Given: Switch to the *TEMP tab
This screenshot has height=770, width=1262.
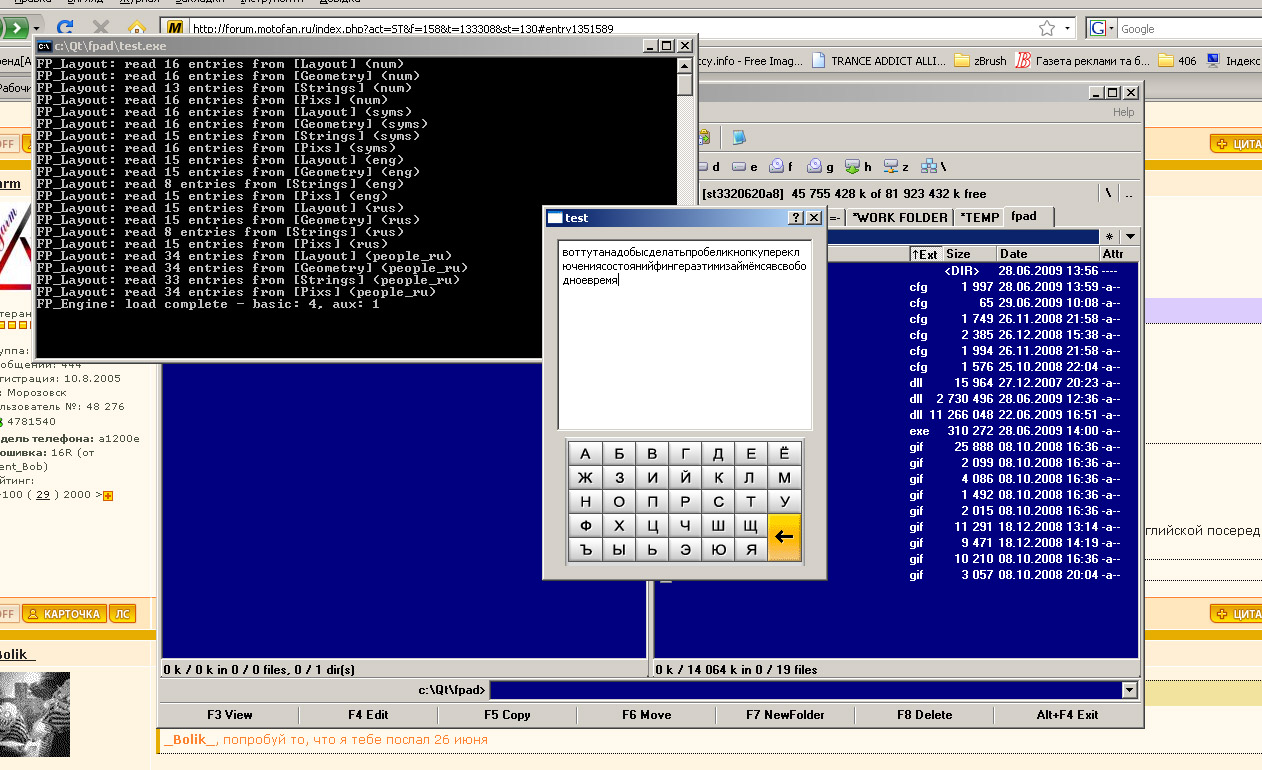Looking at the screenshot, I should click(x=978, y=217).
